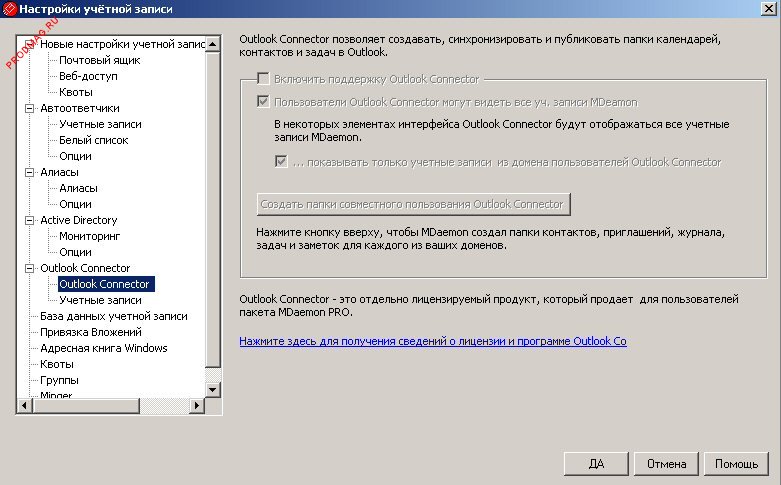Close the account settings dialog window
781x485 pixels.
768,9
